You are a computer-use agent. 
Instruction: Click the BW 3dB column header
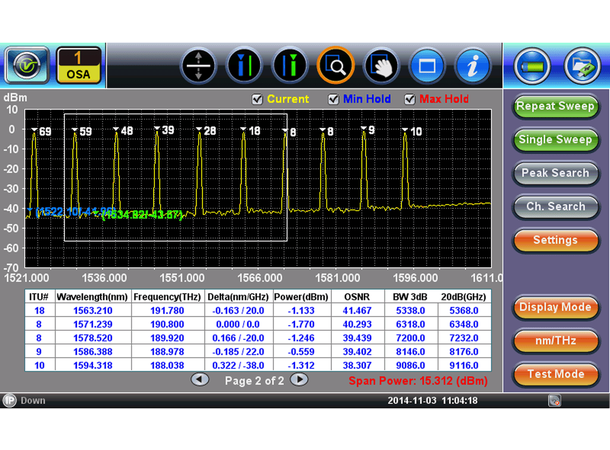[x=410, y=297]
